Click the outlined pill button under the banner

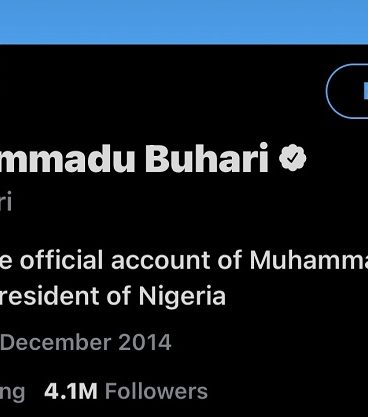(x=347, y=91)
